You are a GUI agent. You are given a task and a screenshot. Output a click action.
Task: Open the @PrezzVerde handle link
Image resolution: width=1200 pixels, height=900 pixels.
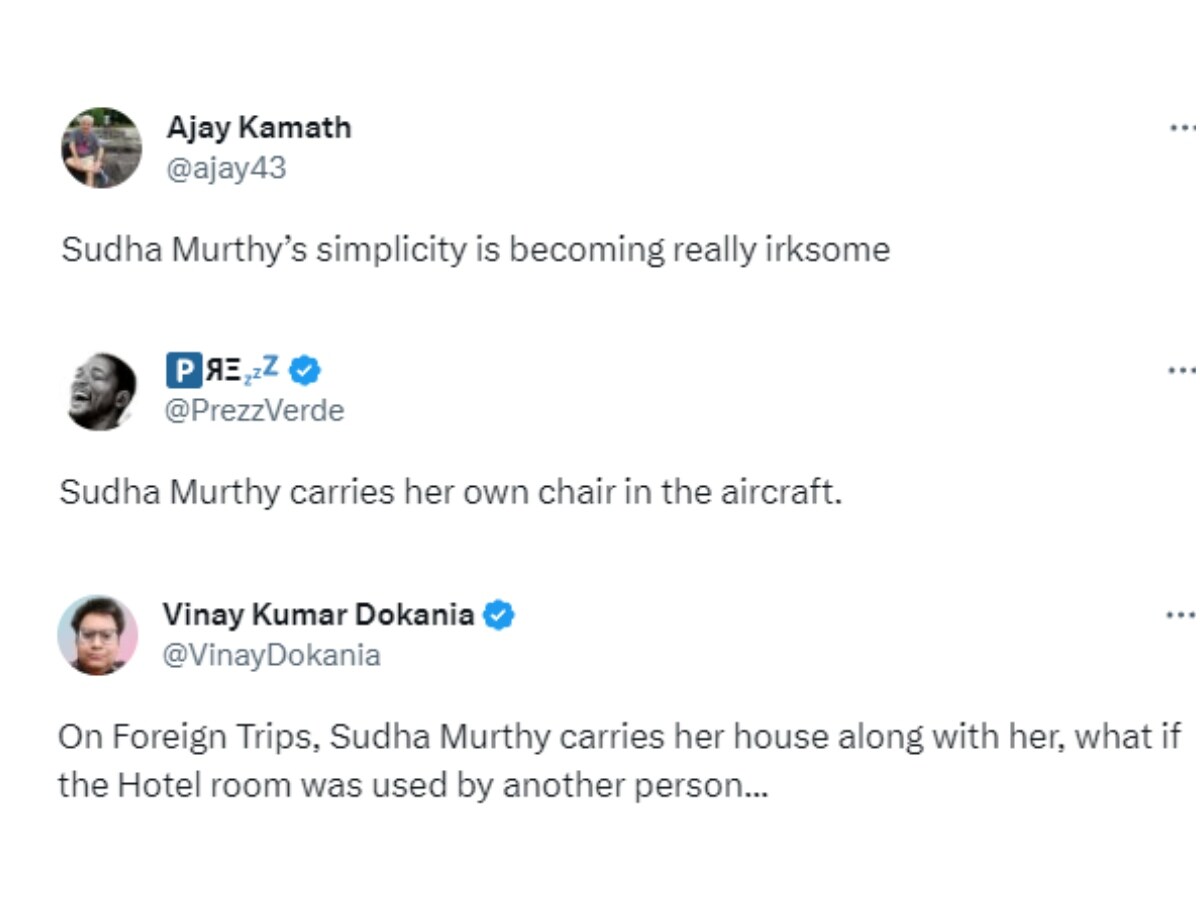[x=255, y=411]
